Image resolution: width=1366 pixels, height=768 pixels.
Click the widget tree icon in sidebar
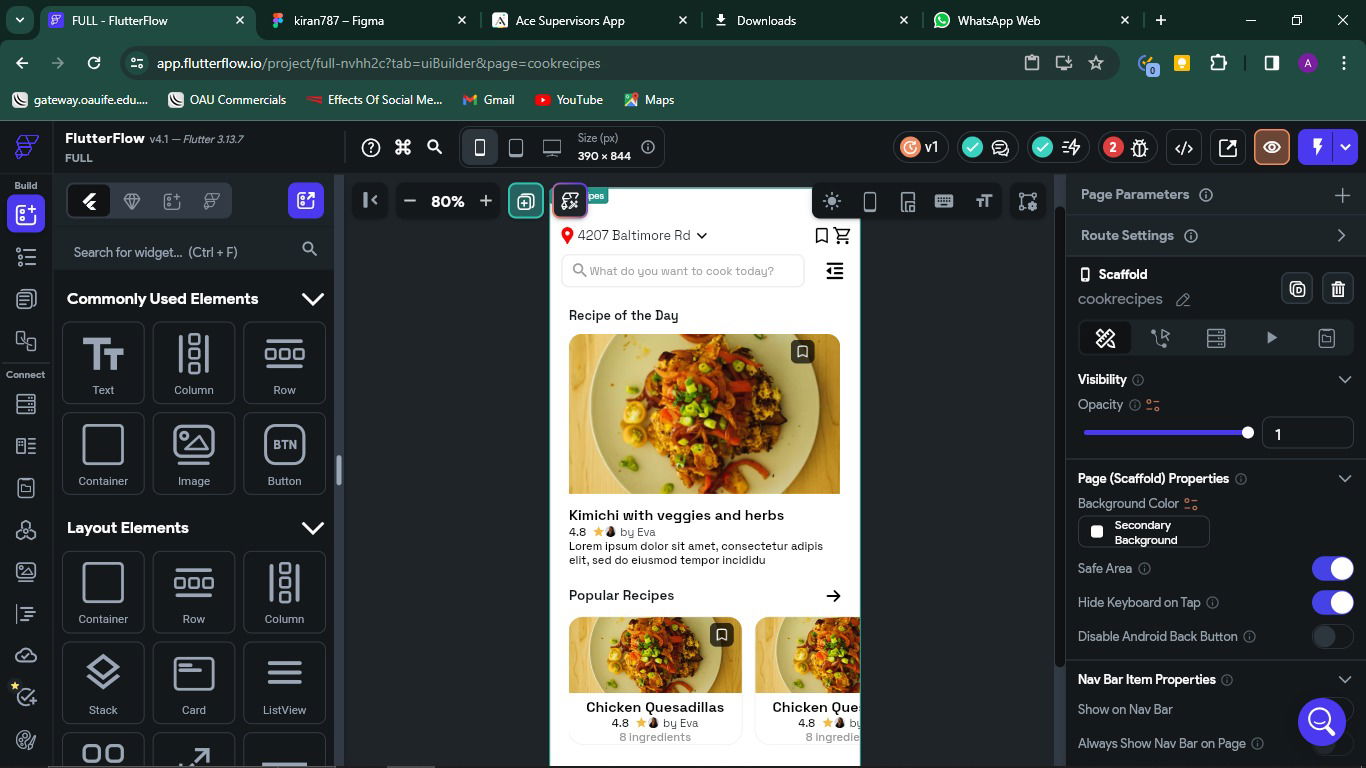[x=26, y=257]
